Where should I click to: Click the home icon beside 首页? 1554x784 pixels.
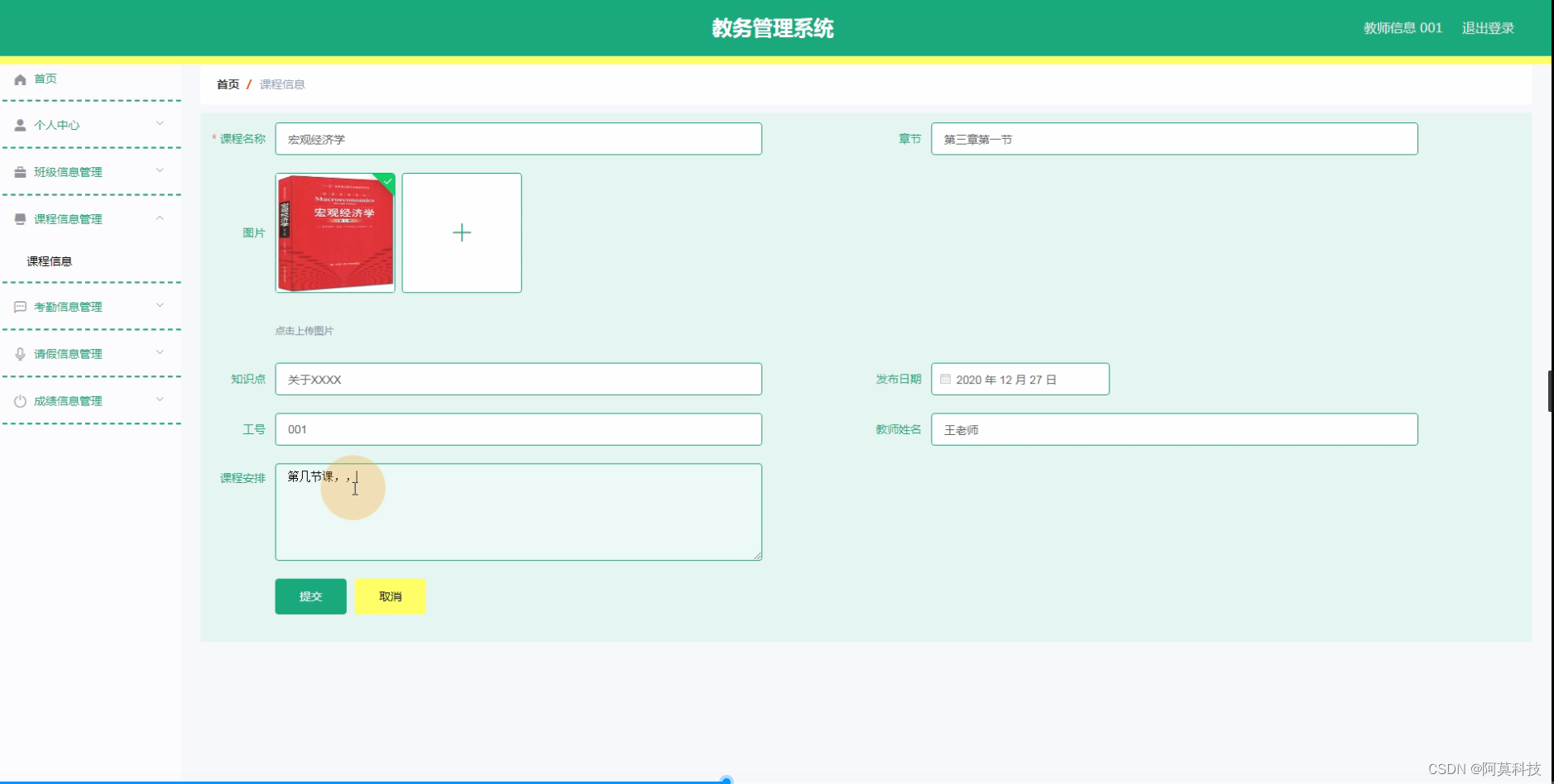(20, 79)
